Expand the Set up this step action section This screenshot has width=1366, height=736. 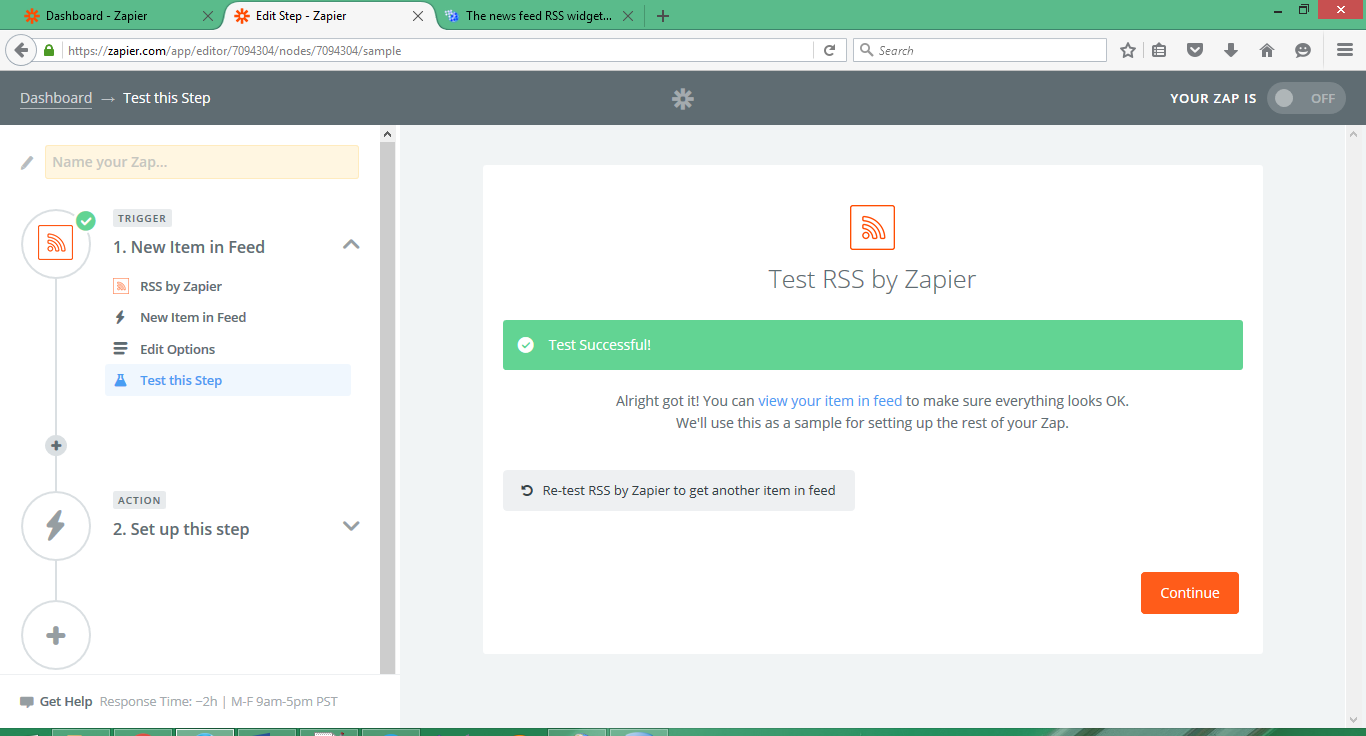[x=351, y=526]
